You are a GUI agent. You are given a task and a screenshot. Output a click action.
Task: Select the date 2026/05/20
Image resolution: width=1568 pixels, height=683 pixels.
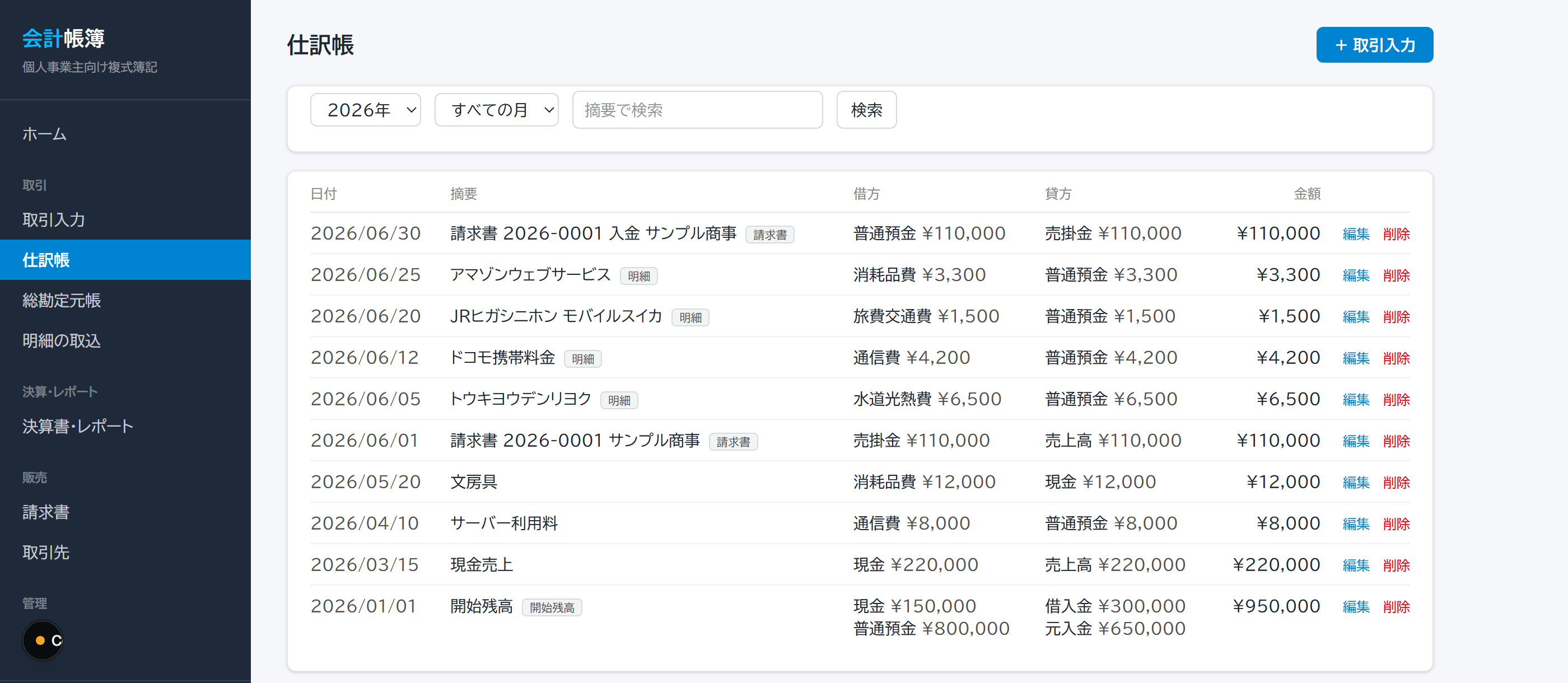pos(365,481)
